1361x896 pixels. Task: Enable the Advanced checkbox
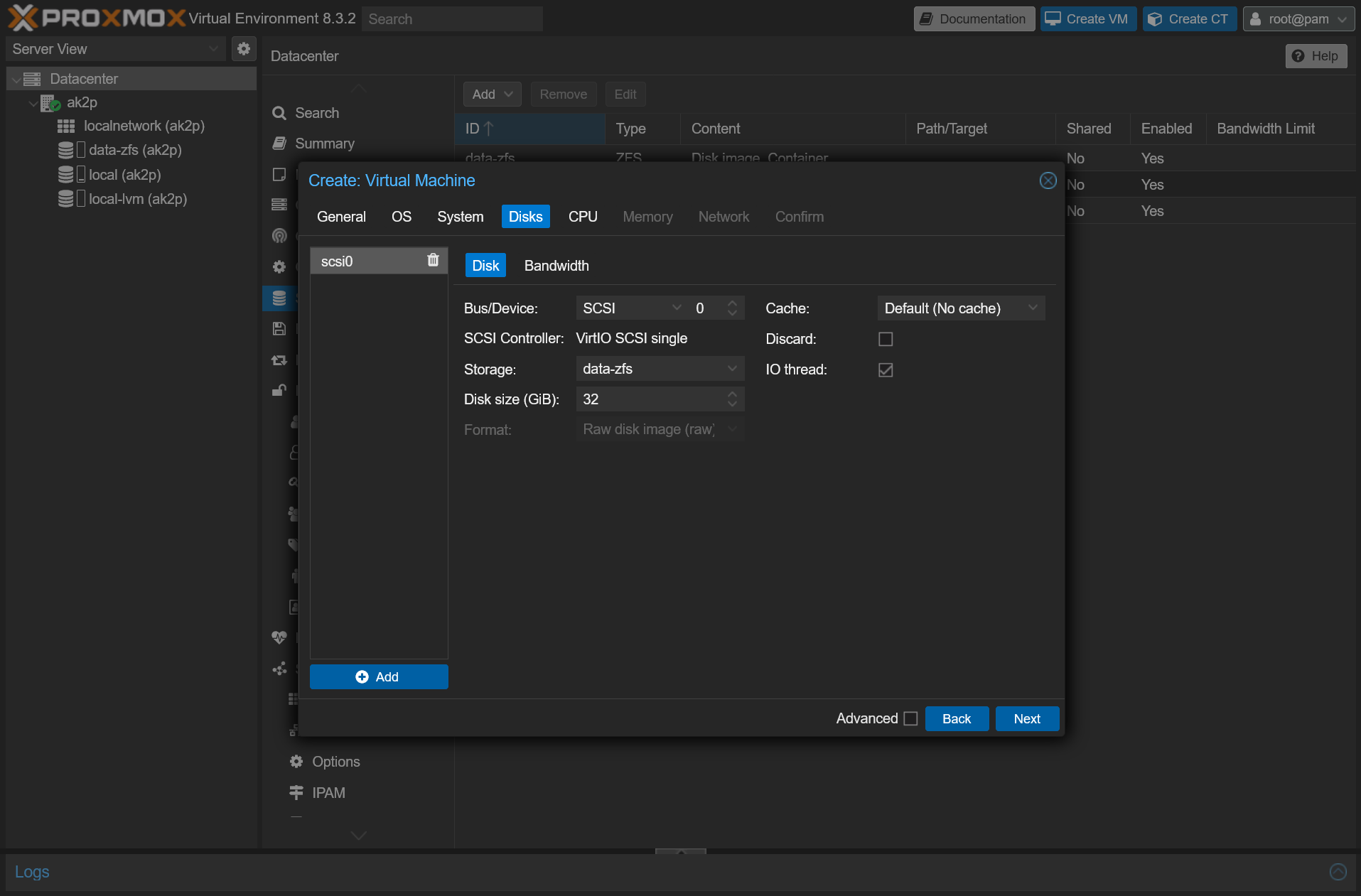(910, 718)
